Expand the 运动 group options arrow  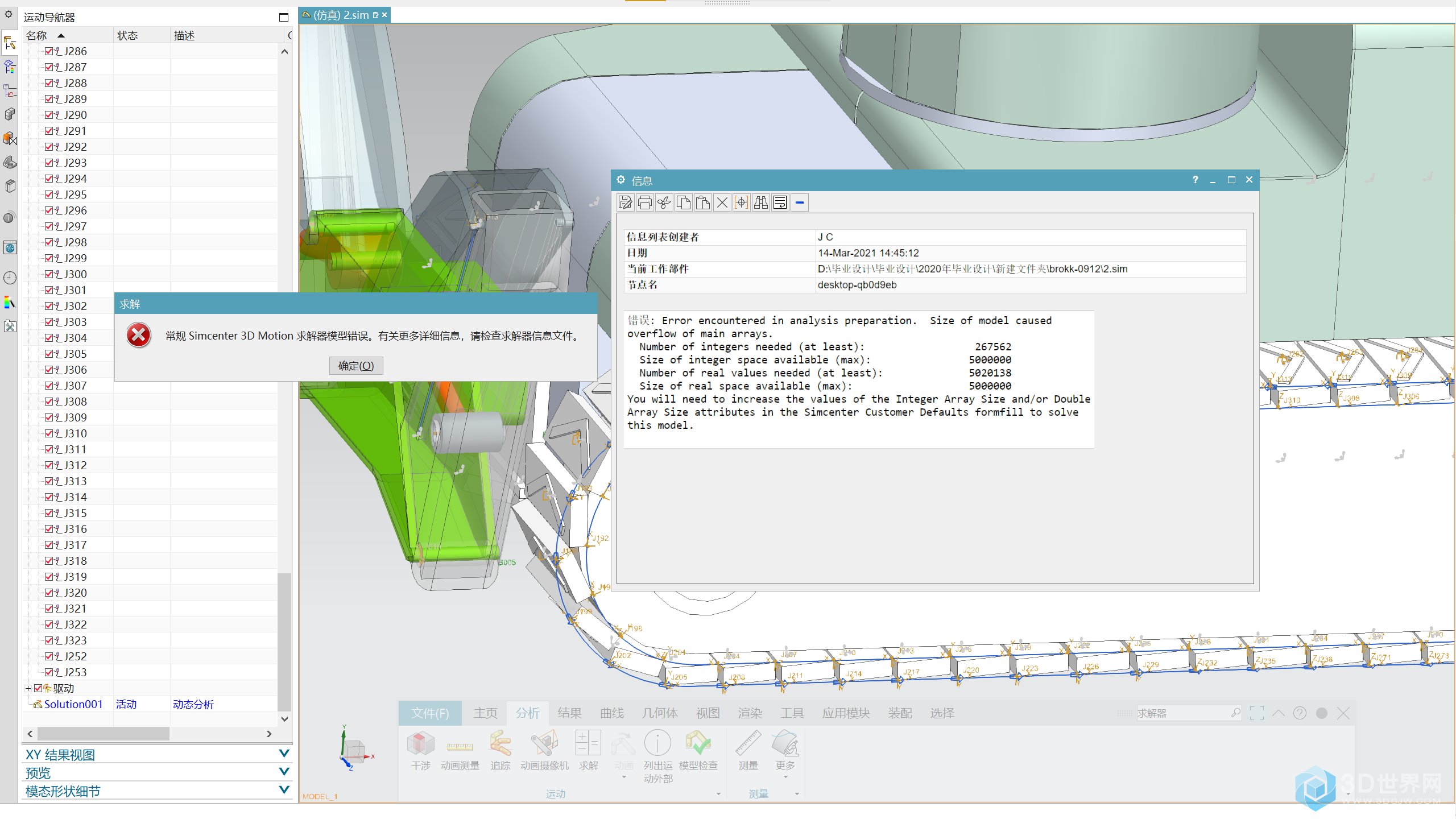pos(718,794)
